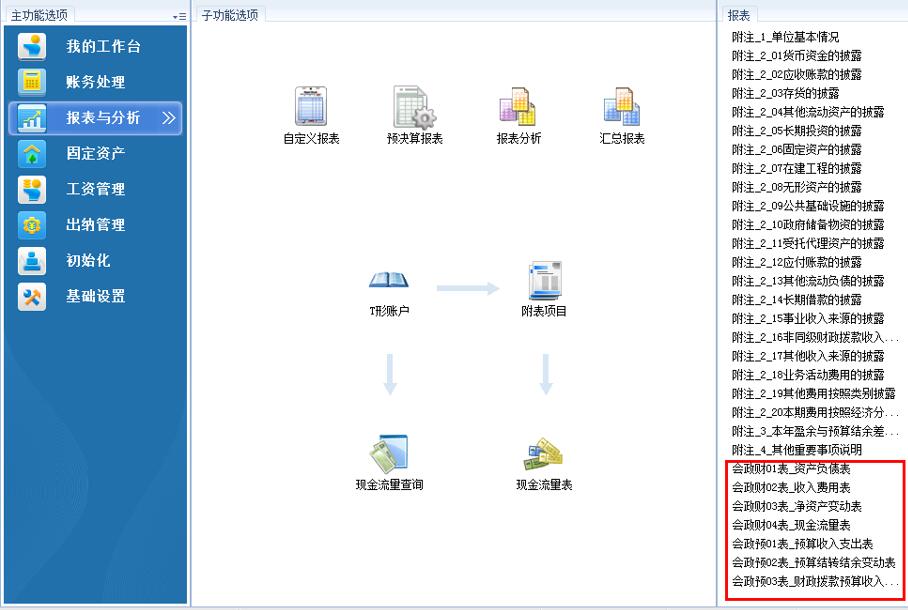Select 附注_2_08无形资产的披露
Image resolution: width=908 pixels, height=610 pixels.
tap(797, 187)
